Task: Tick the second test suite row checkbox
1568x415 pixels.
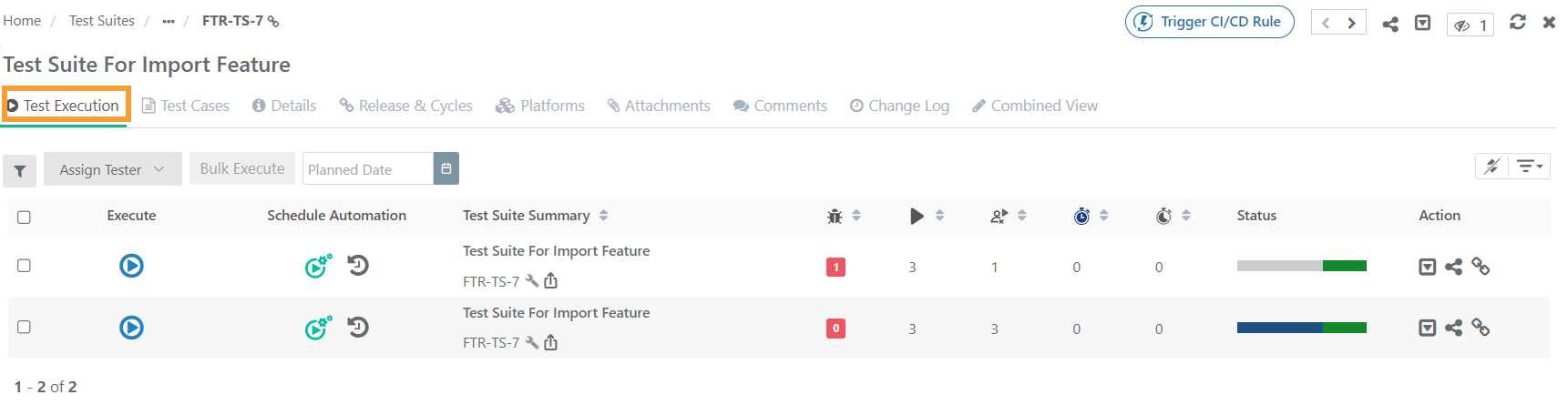Action: pos(25,328)
